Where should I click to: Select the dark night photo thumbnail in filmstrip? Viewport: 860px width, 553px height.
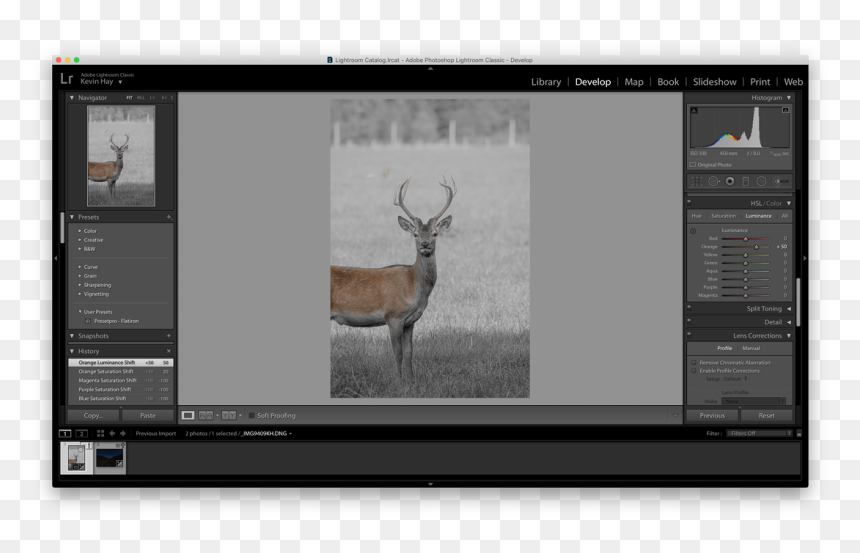110,458
